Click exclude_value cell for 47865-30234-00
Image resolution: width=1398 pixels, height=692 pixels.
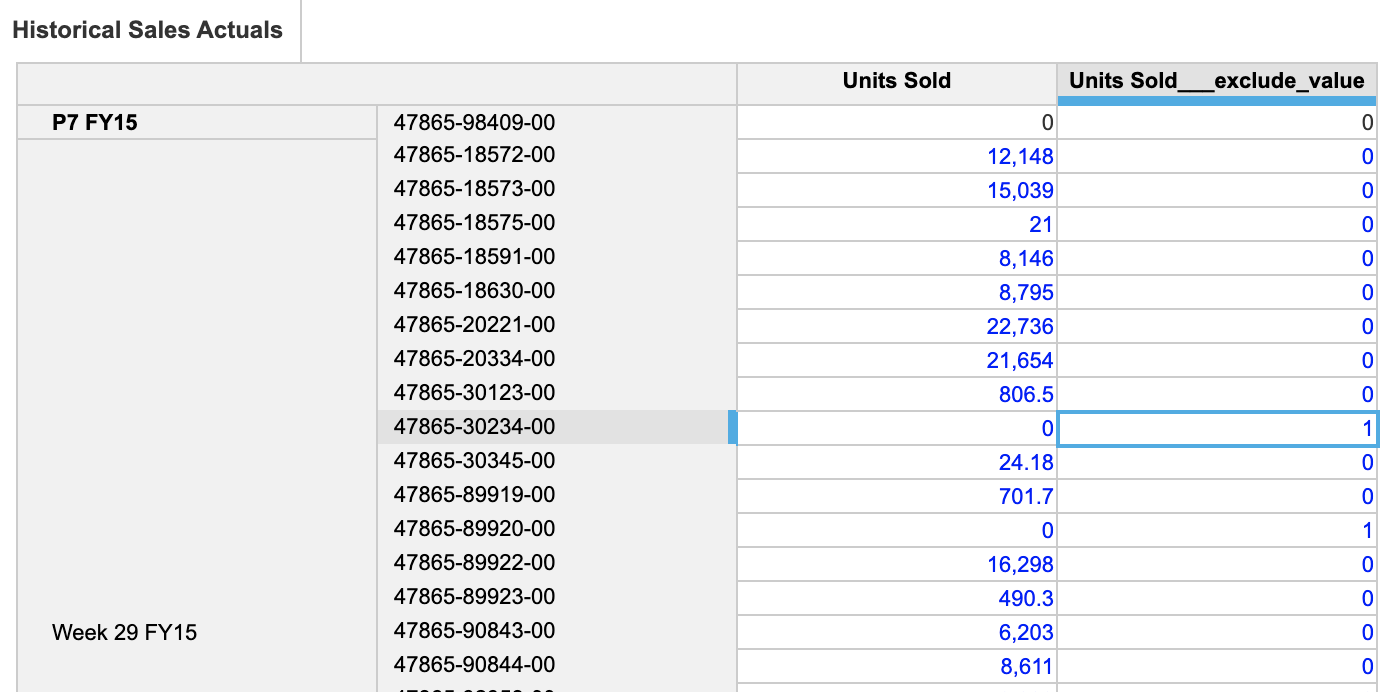pos(1217,428)
